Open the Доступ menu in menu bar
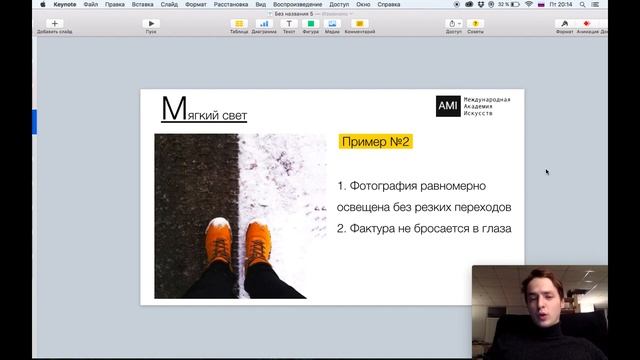The width and height of the screenshot is (640, 360). [339, 4]
